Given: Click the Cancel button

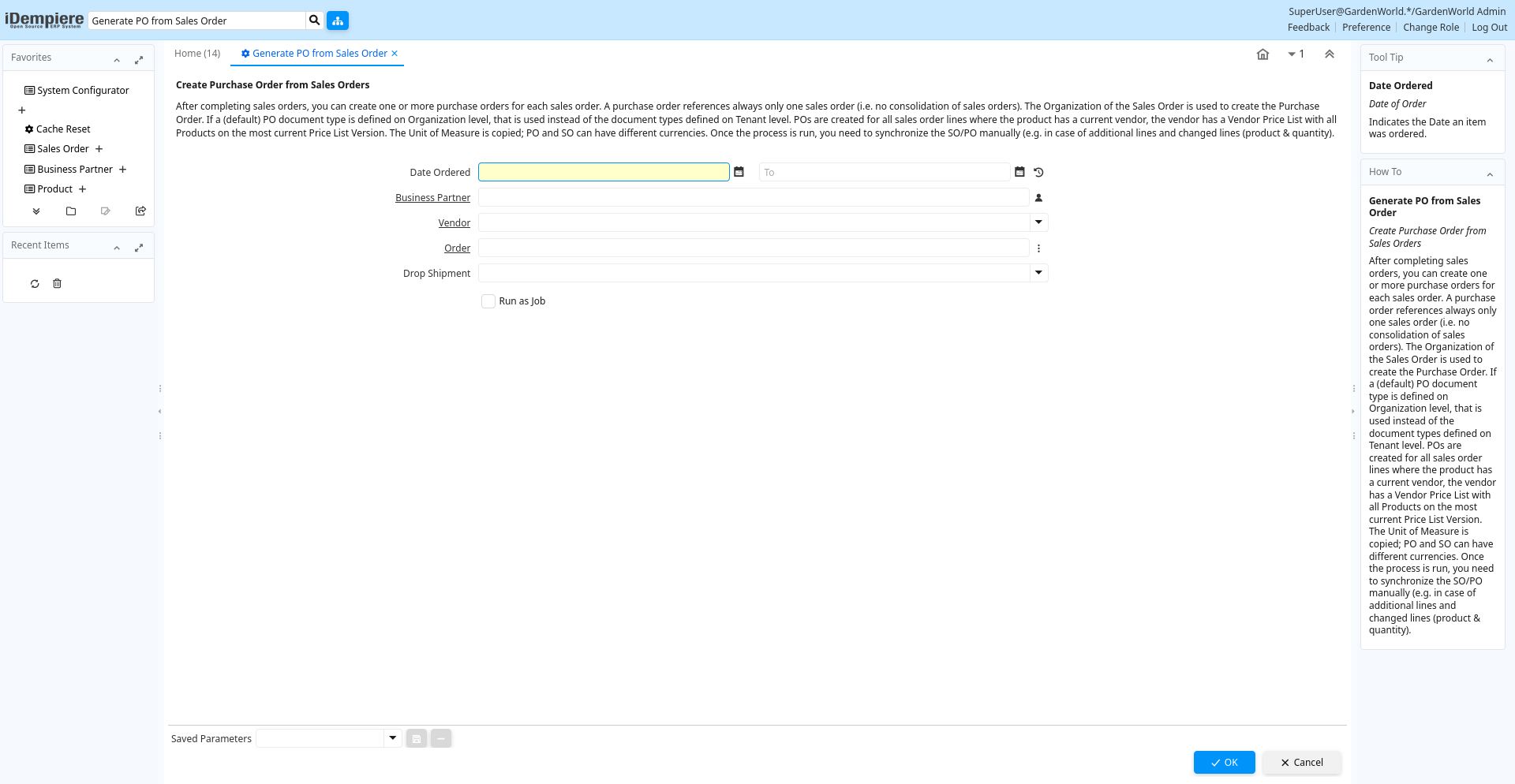Looking at the screenshot, I should (x=1301, y=762).
